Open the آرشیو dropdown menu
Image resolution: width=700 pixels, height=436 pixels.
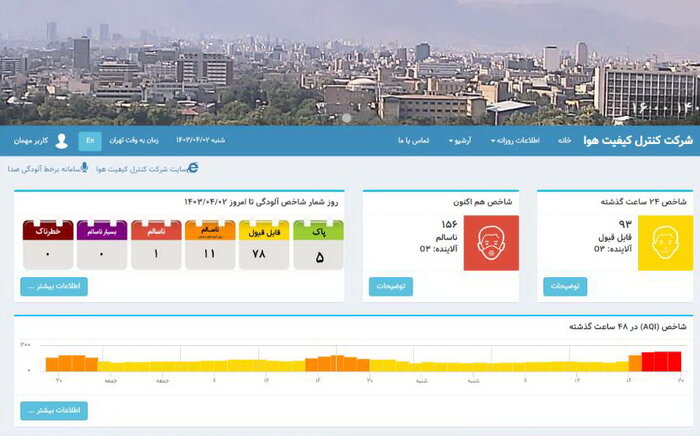coord(460,141)
